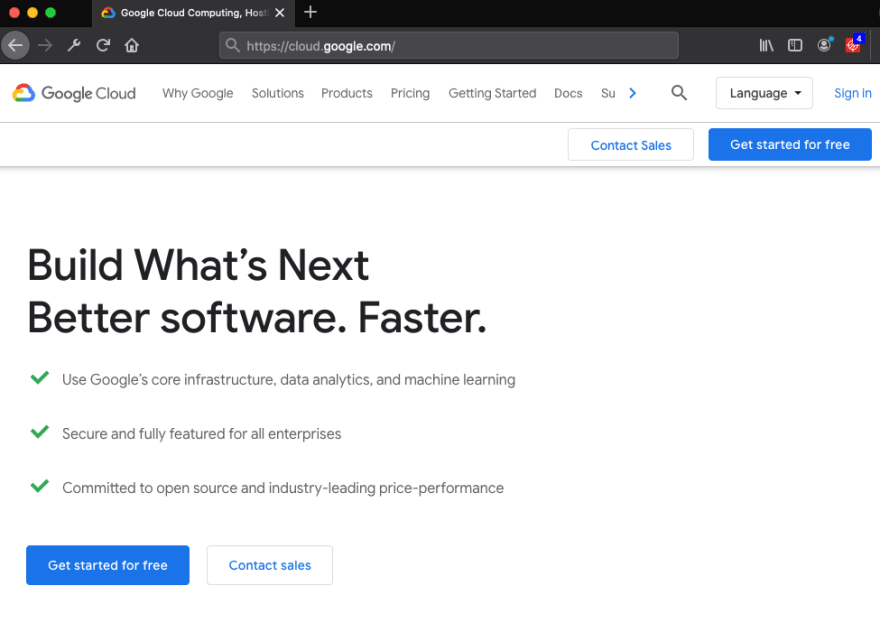The width and height of the screenshot is (880, 642).
Task: Click the hero Get started for free button
Action: click(x=108, y=565)
